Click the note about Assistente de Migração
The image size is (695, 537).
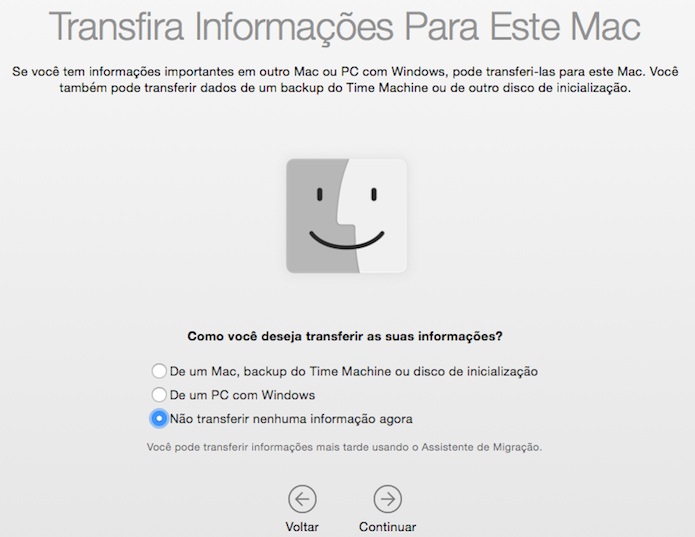(344, 447)
